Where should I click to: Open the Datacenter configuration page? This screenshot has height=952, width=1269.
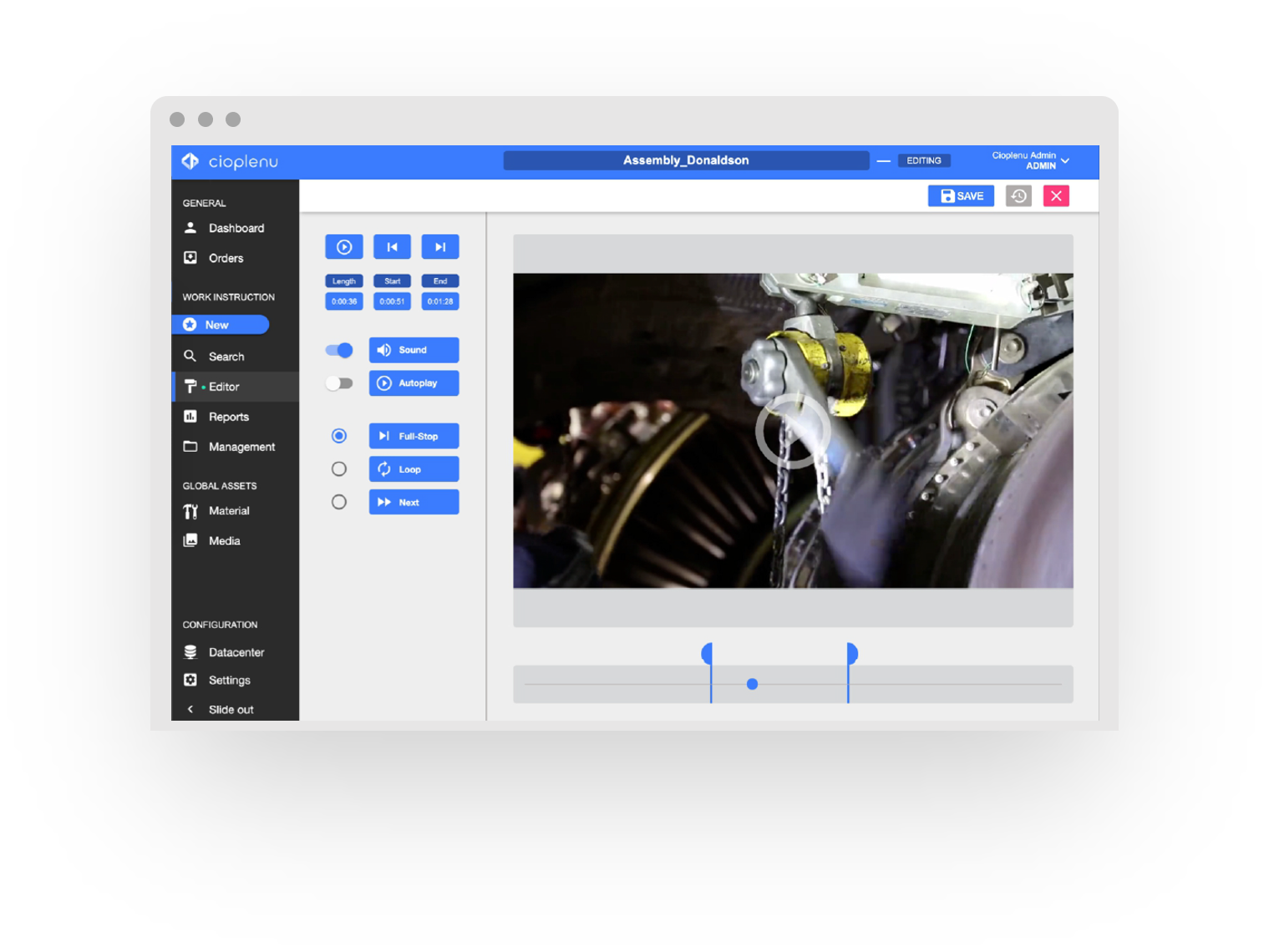[236, 652]
